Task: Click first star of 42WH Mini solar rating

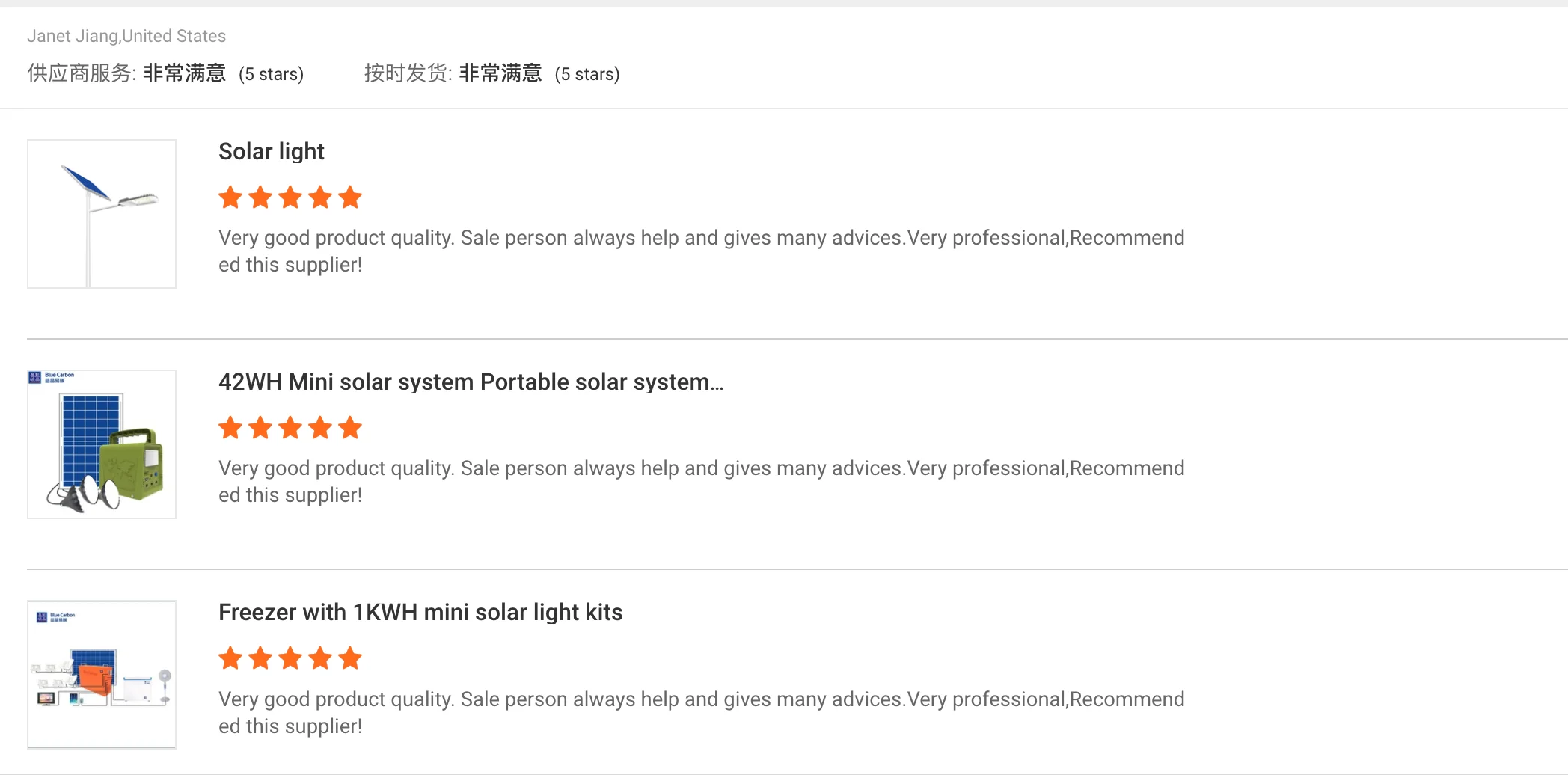Action: 230,428
